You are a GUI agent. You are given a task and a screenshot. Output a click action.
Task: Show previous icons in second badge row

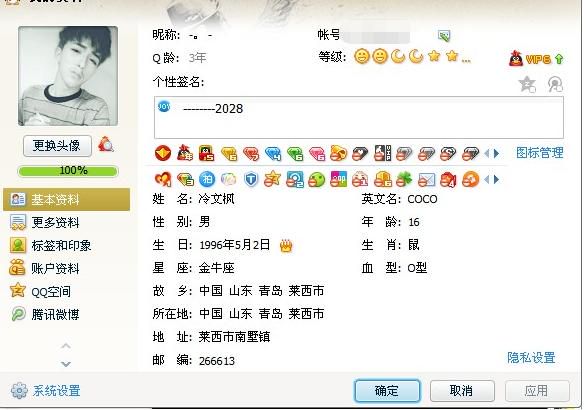click(x=487, y=180)
